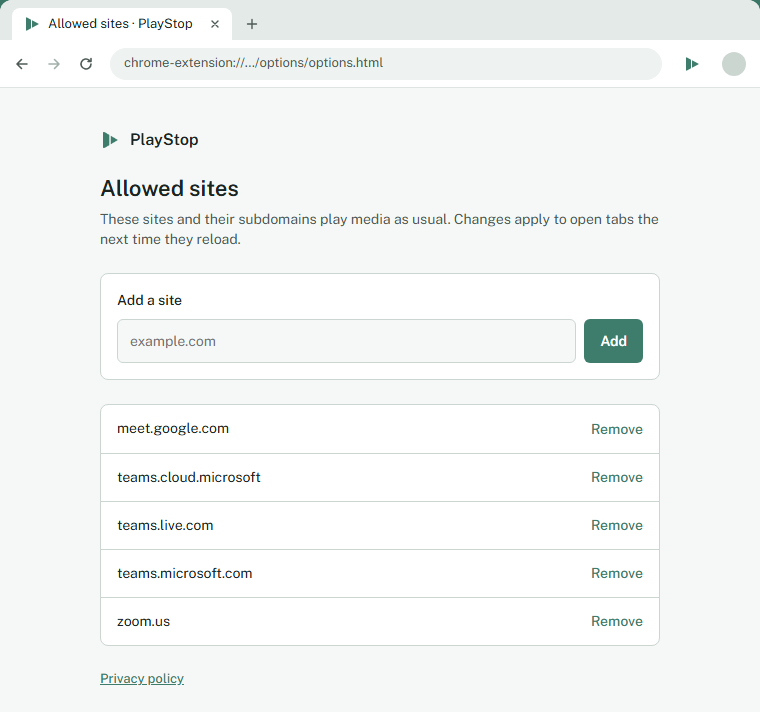Click the browser forward arrow

pyautogui.click(x=54, y=64)
